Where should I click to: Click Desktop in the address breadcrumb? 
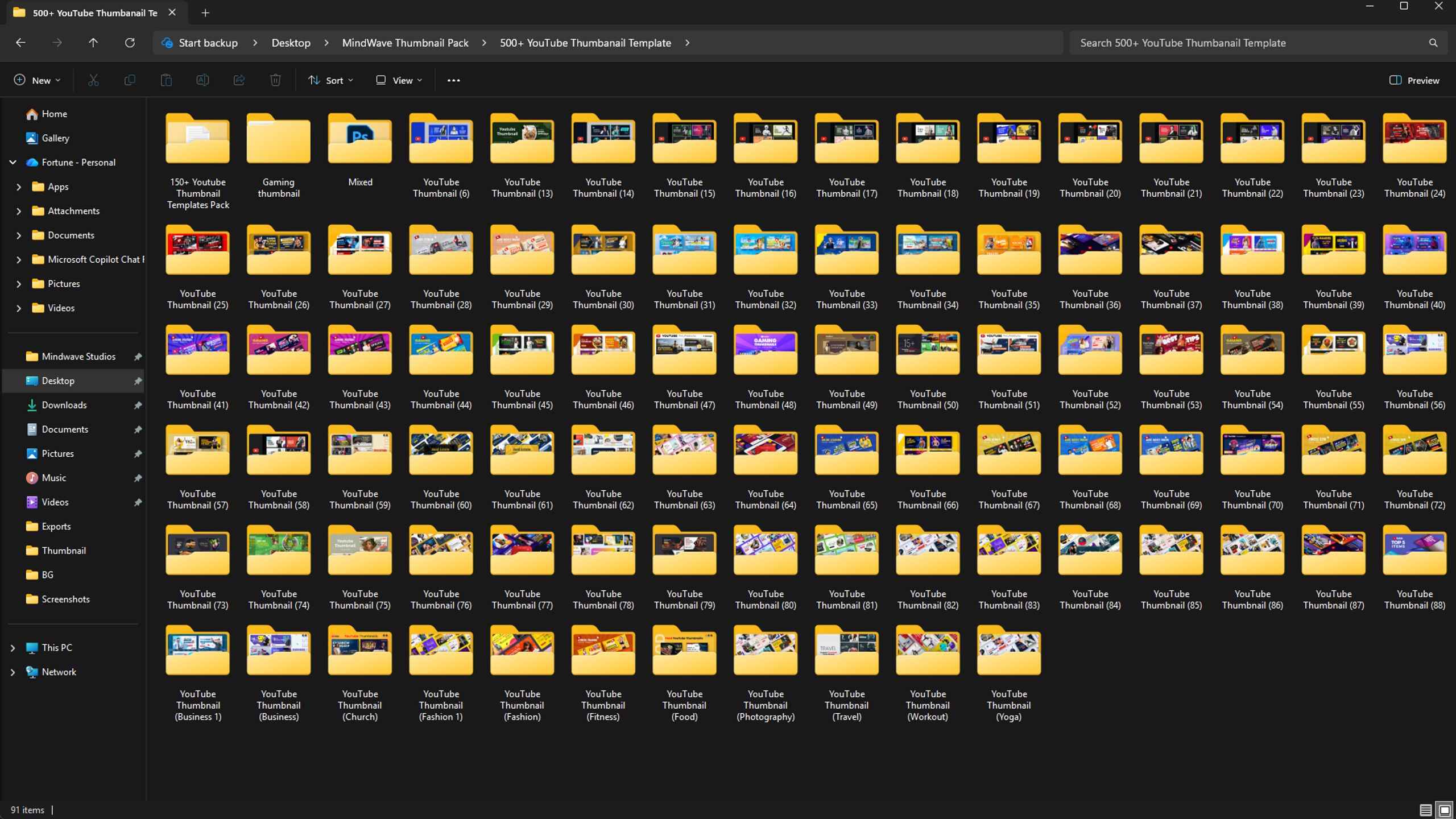[291, 43]
